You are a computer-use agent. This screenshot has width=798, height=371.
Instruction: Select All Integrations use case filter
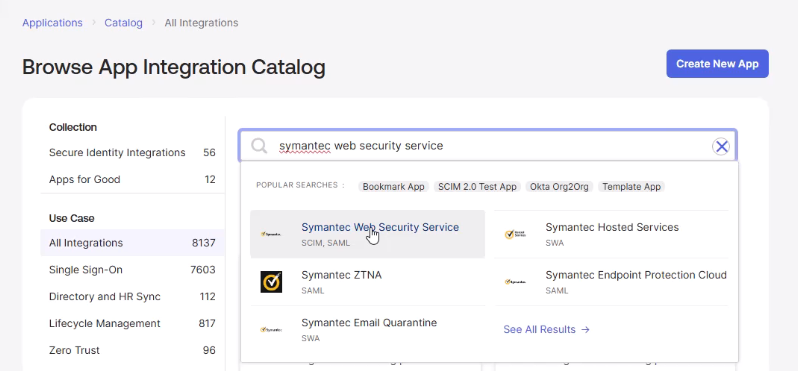(132, 243)
